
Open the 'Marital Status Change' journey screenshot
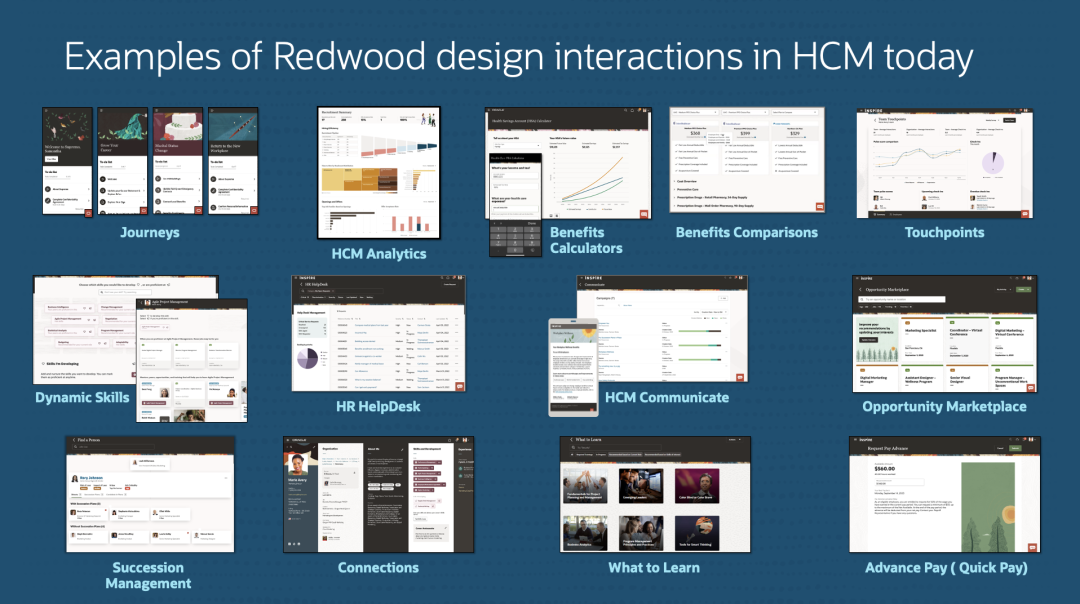pyautogui.click(x=178, y=160)
